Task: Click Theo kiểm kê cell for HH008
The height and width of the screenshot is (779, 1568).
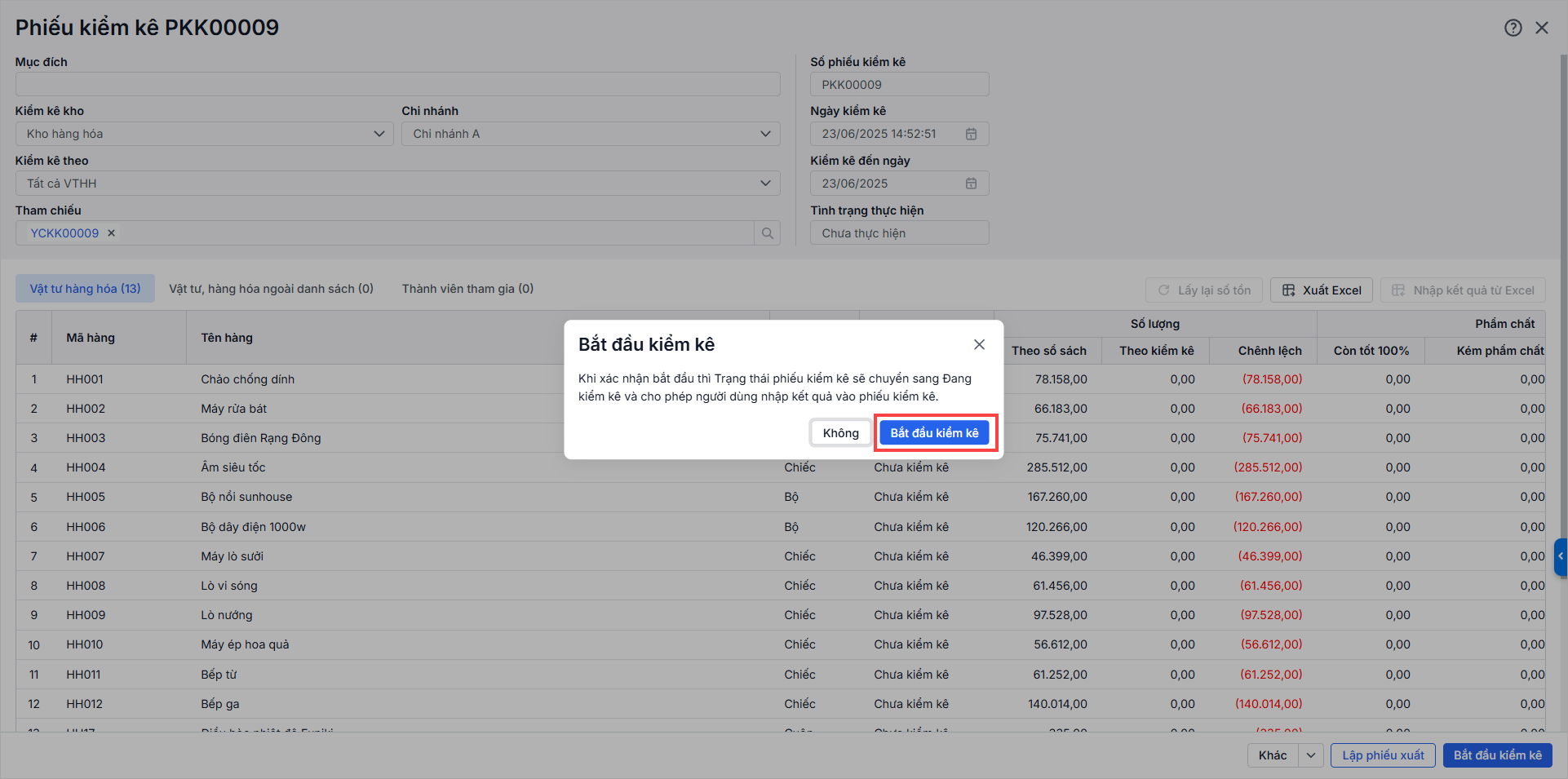Action: (x=1182, y=586)
